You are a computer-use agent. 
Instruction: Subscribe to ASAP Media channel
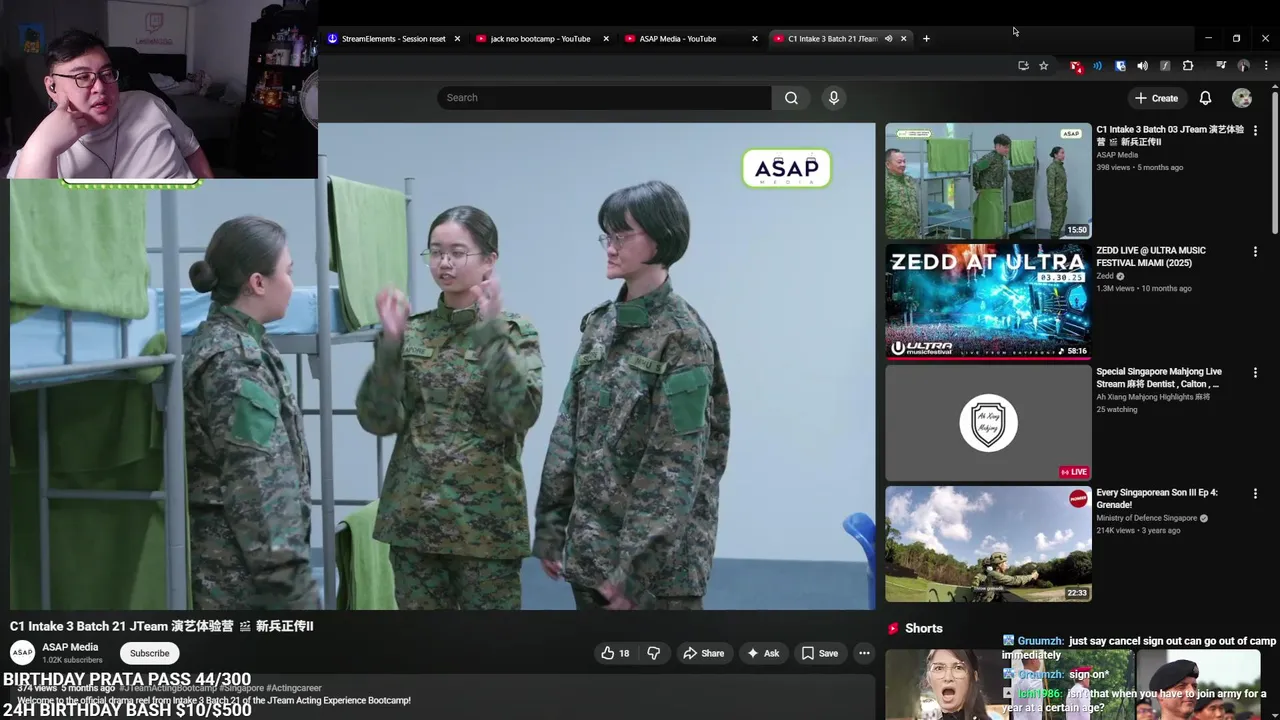[x=149, y=653]
